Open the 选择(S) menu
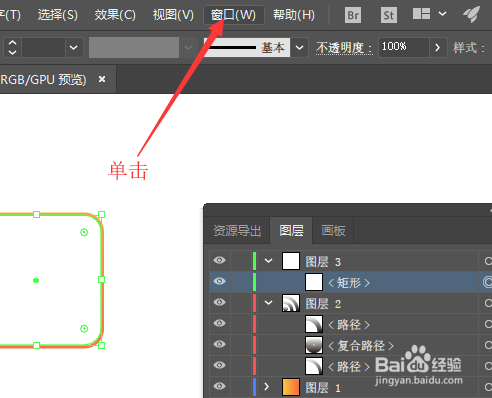Screen dimensions: 492x398 click(x=57, y=15)
